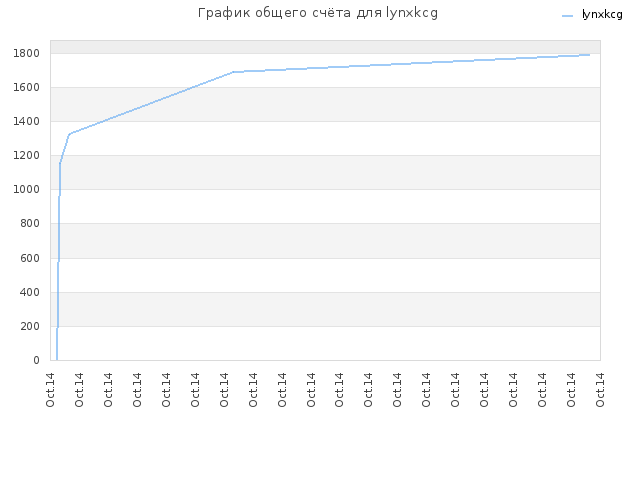
Task: Click the line's final point near 1790
Action: [x=589, y=55]
